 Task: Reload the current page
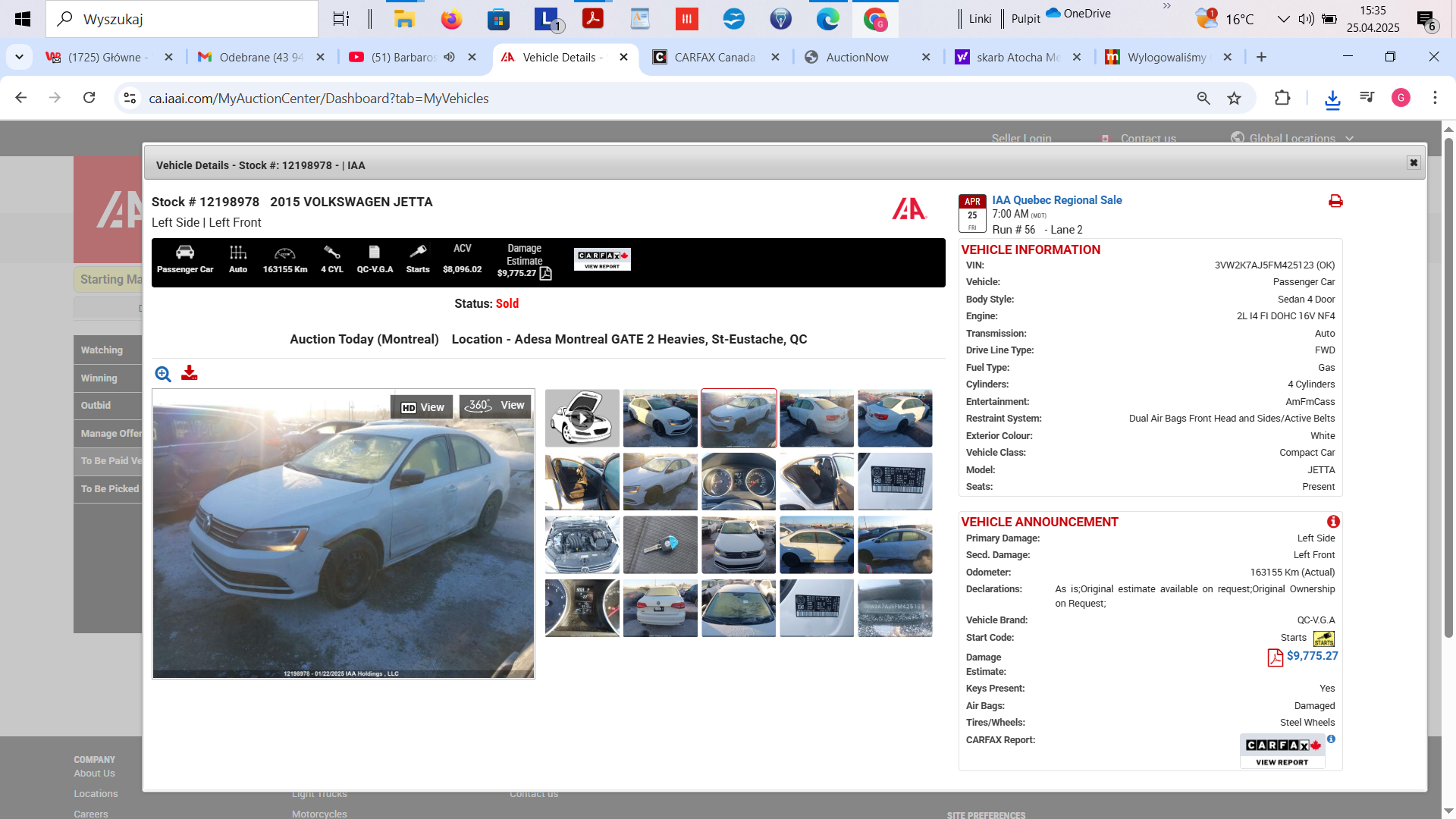pos(89,98)
